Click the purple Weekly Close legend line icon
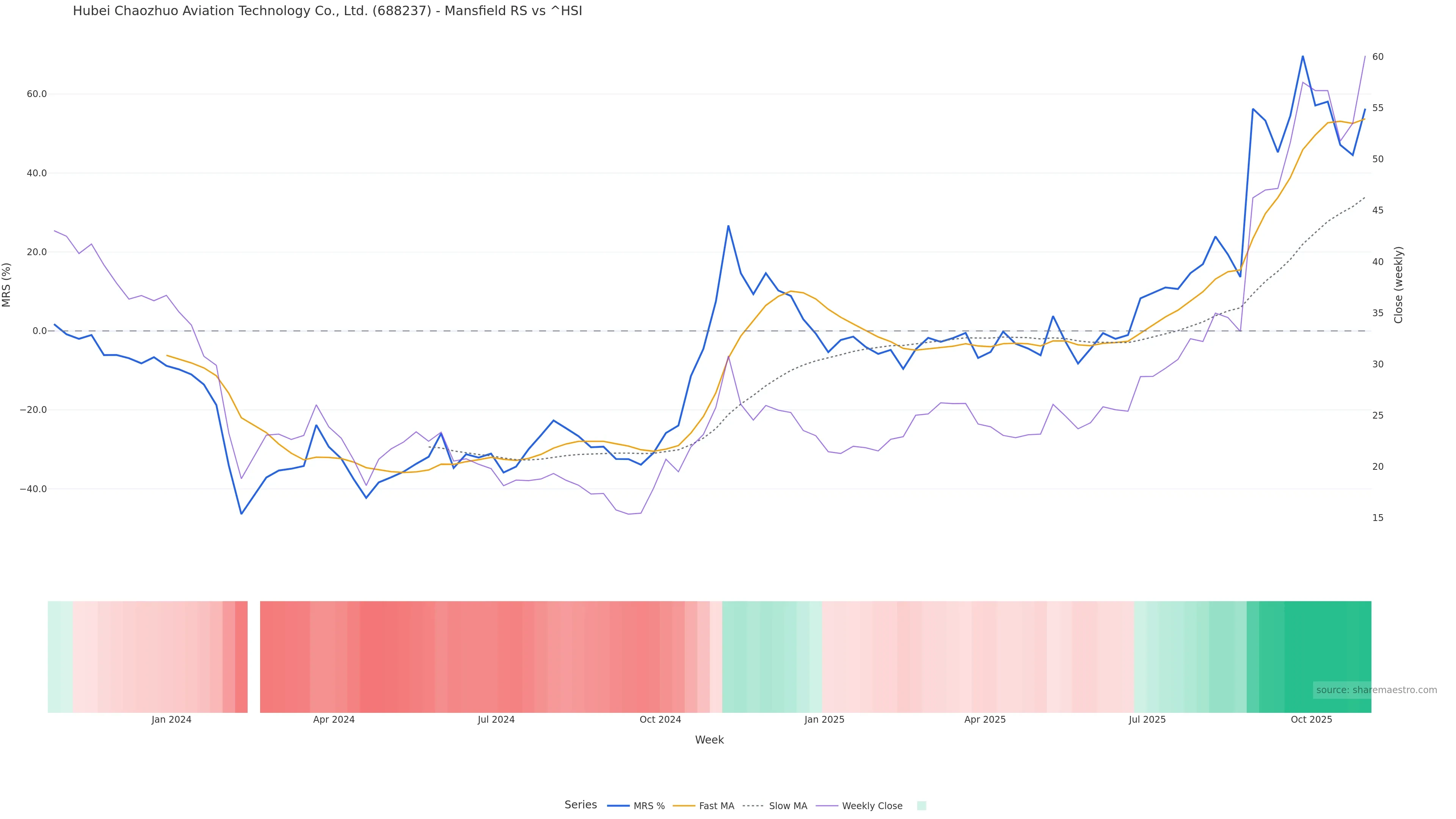This screenshot has height=819, width=1456. pyautogui.click(x=827, y=806)
